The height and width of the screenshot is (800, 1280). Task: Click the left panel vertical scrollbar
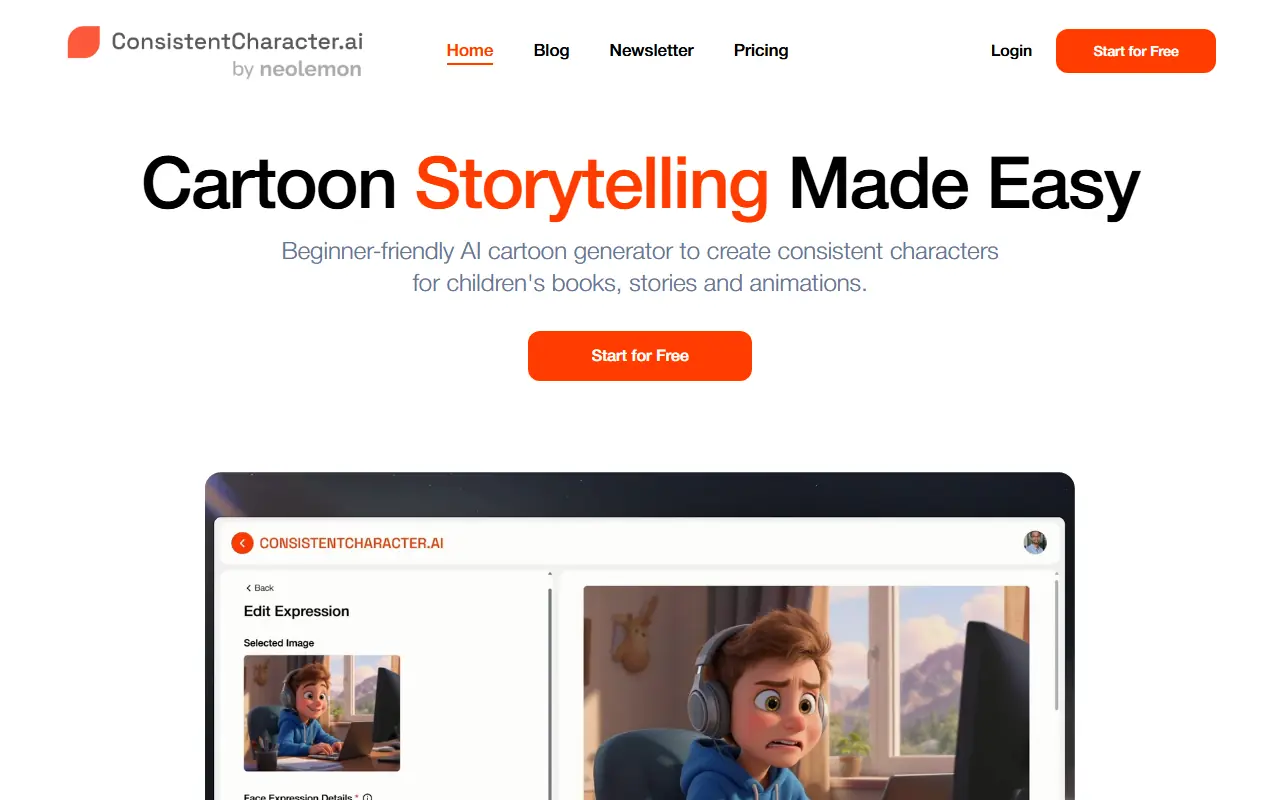tap(549, 690)
